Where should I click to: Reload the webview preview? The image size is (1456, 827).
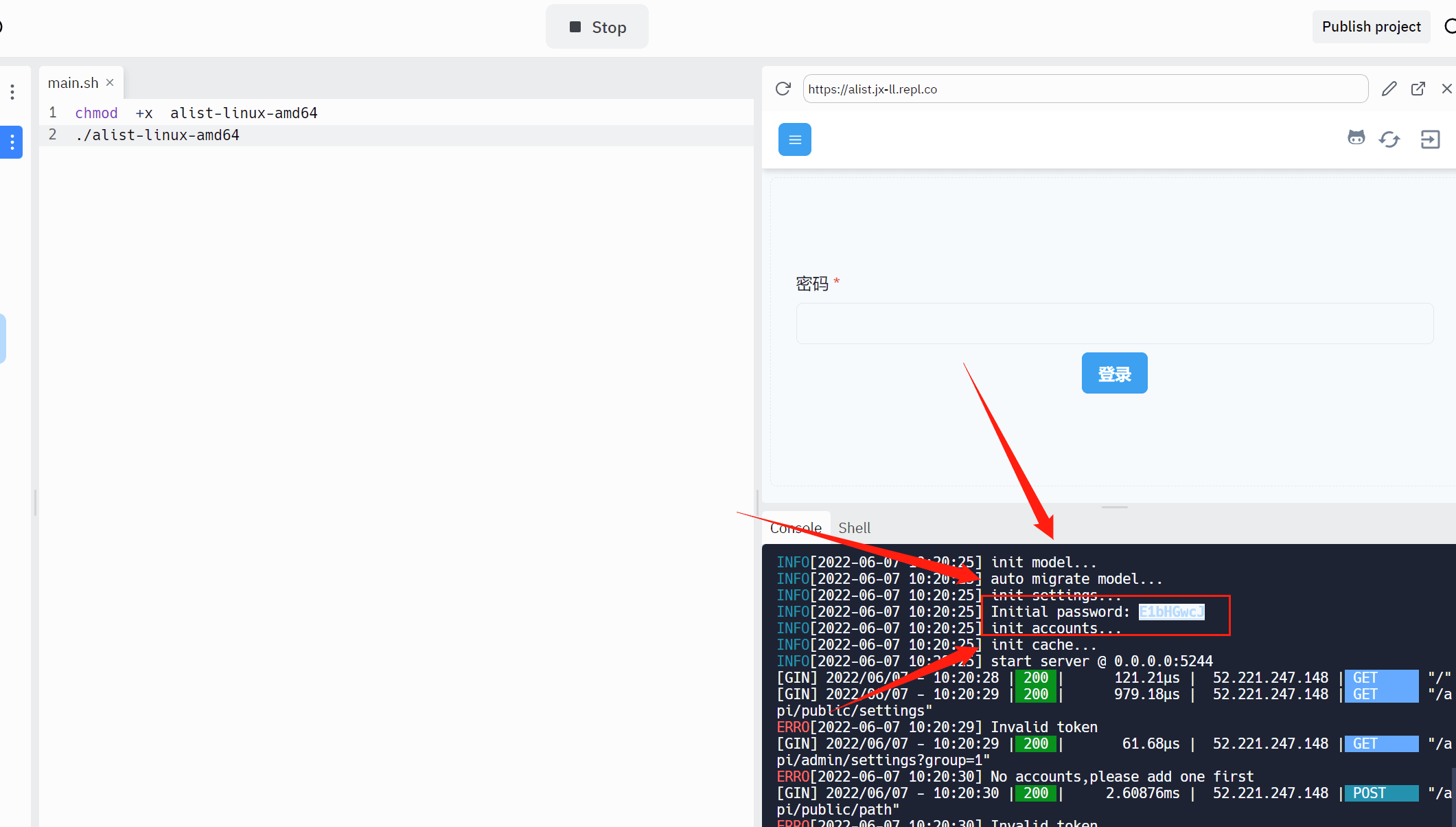click(783, 89)
